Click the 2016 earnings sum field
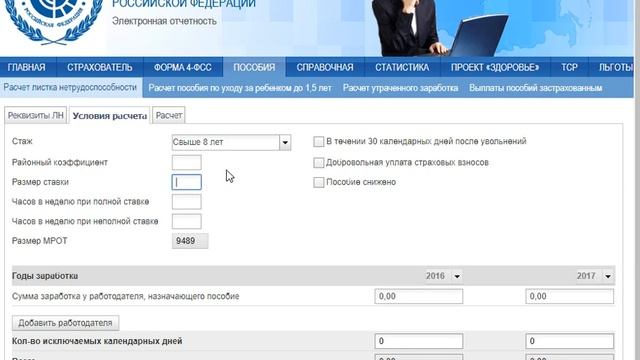Viewport: 640px width, 360px height. click(419, 296)
